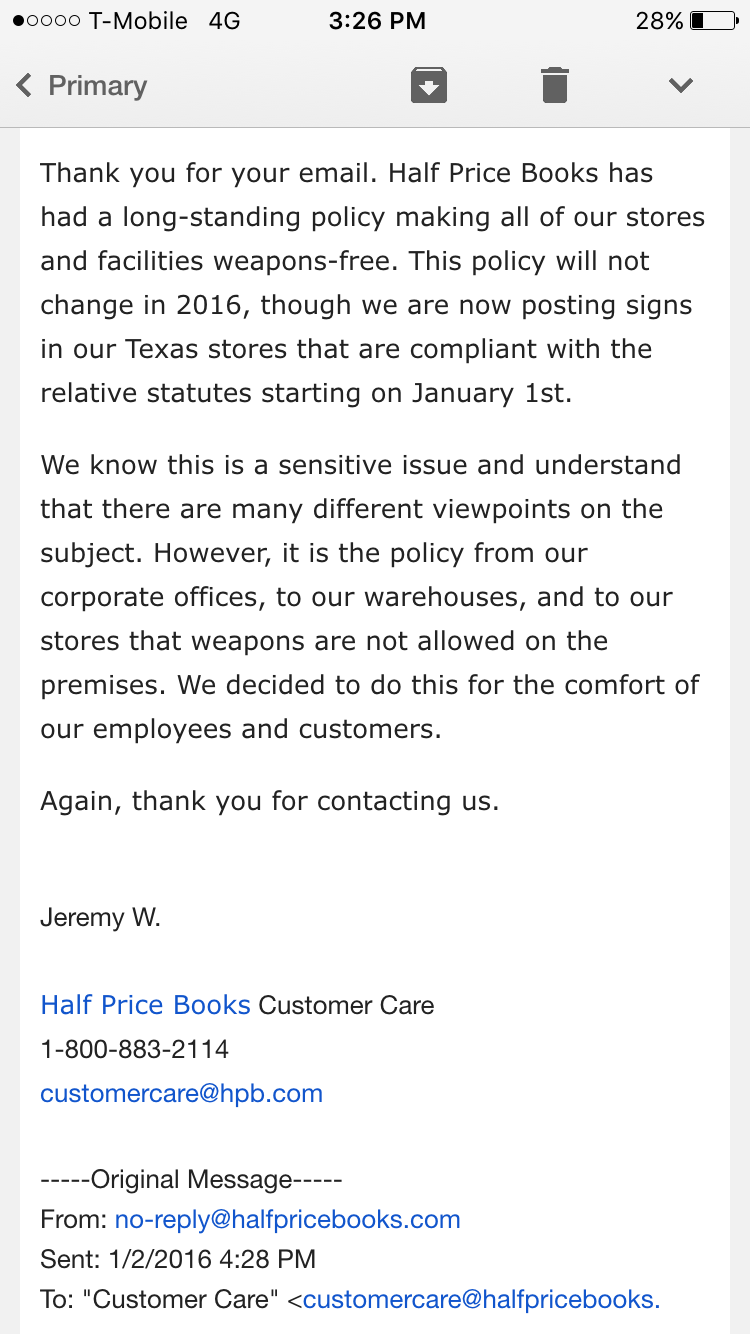The width and height of the screenshot is (750, 1334).
Task: Tap the "Again, thank you for contacting us" line
Action: point(270,801)
